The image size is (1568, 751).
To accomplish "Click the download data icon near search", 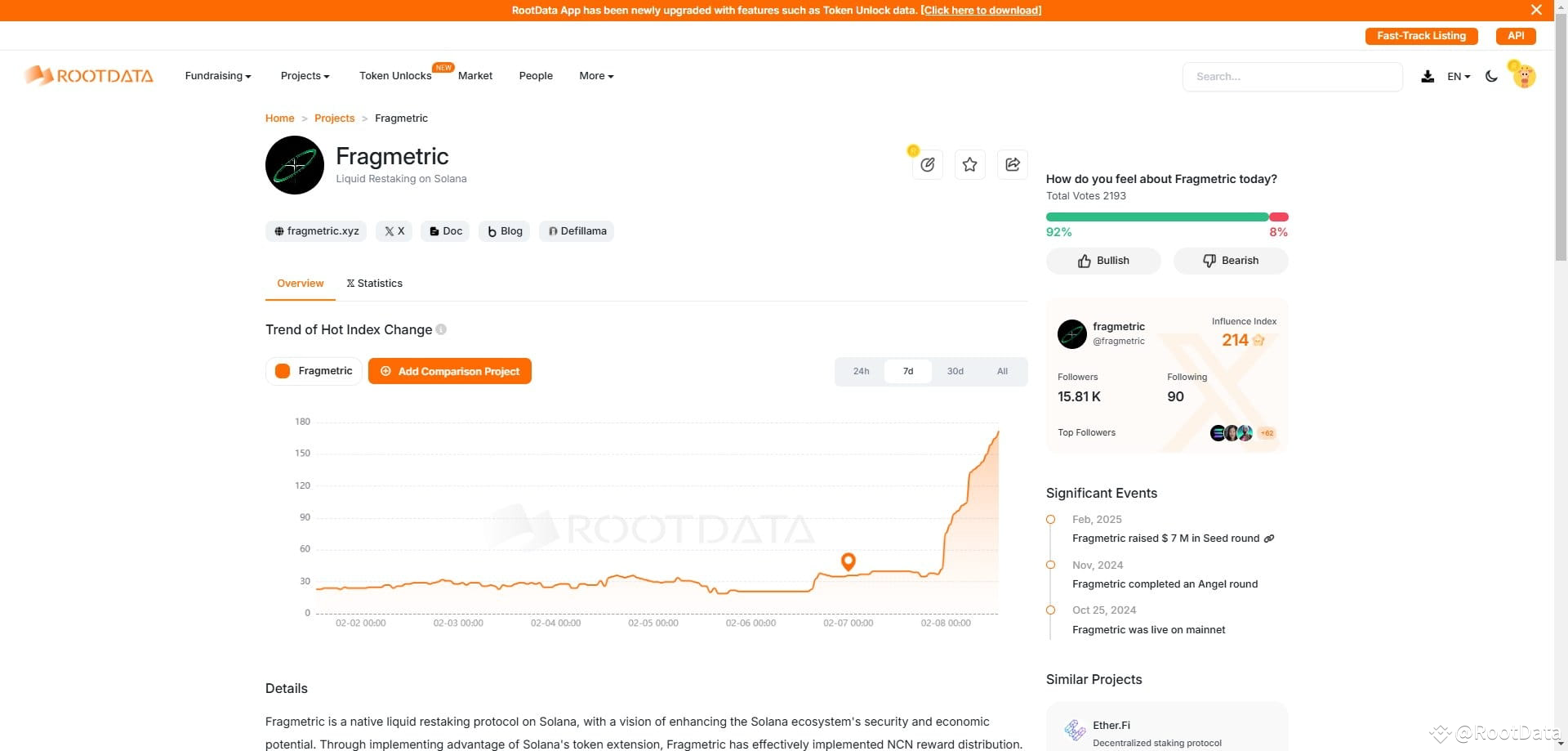I will [x=1428, y=76].
